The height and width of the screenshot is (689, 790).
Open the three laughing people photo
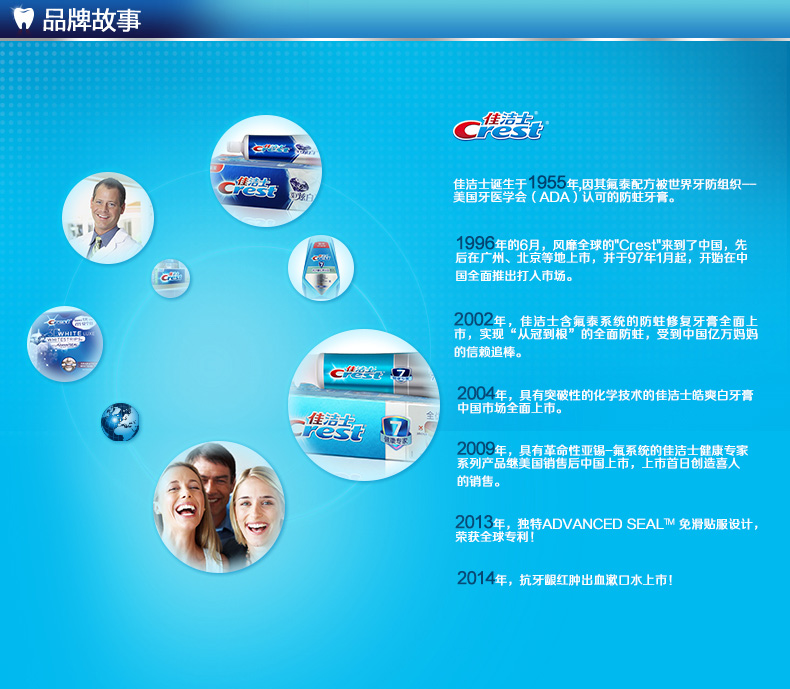click(219, 507)
